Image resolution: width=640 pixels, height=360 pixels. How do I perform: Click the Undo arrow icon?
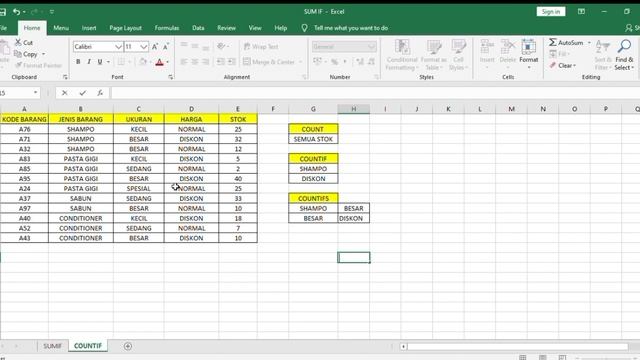pyautogui.click(x=16, y=12)
